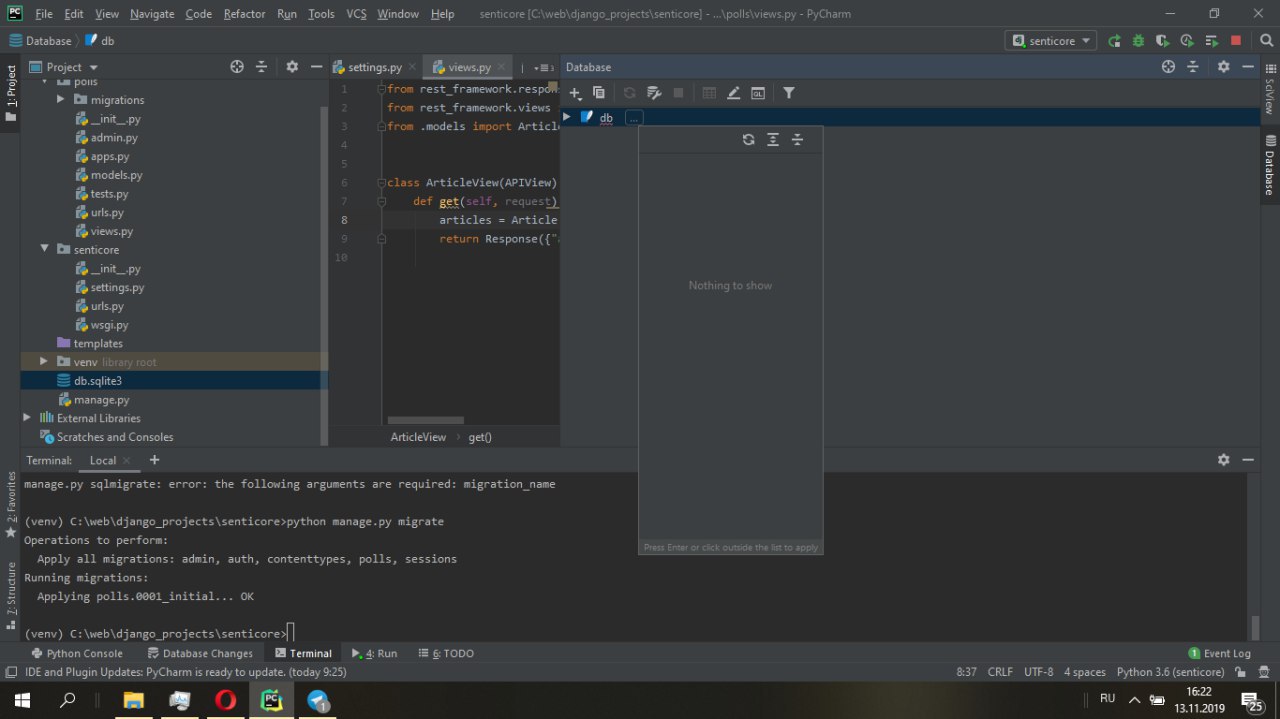Click the CRLF line separator indicator
The width and height of the screenshot is (1280, 719).
tap(1000, 672)
